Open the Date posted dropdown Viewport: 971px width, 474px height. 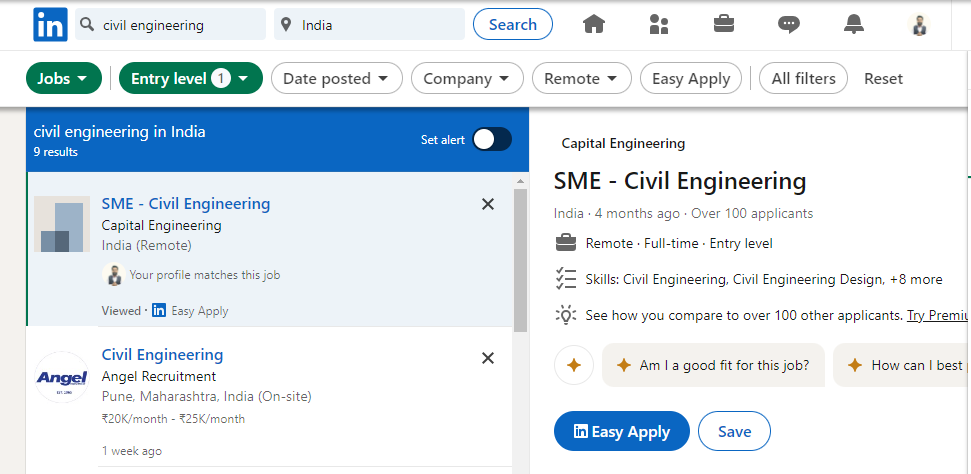click(337, 79)
